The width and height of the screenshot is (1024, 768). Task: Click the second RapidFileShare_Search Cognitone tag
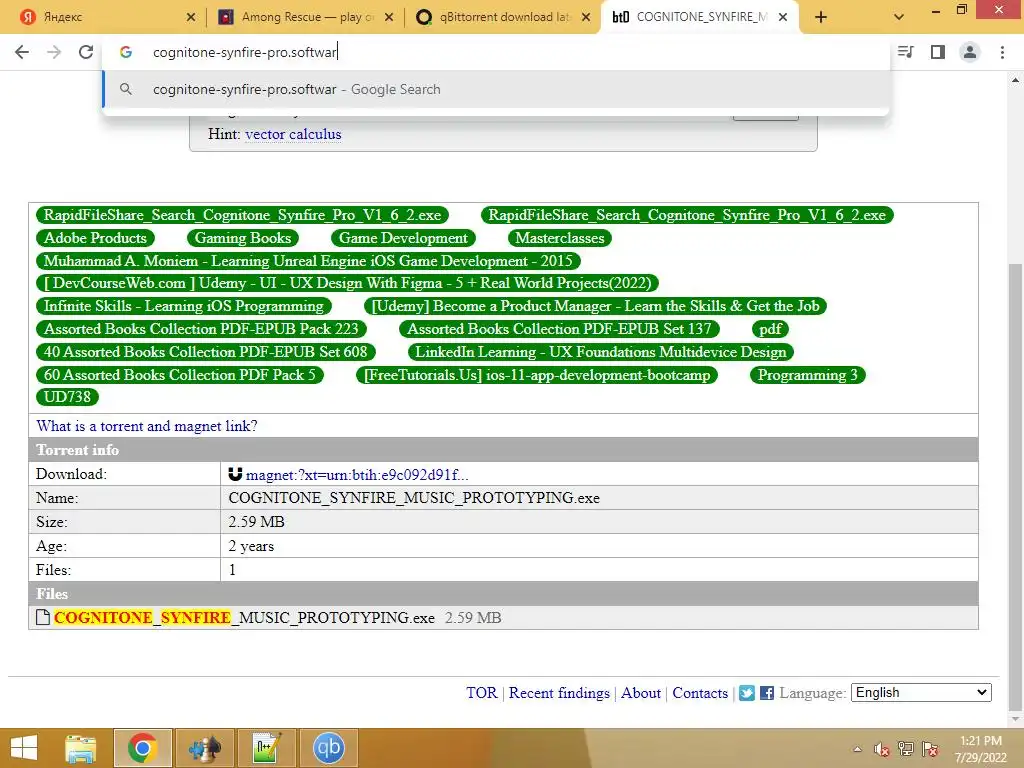687,215
